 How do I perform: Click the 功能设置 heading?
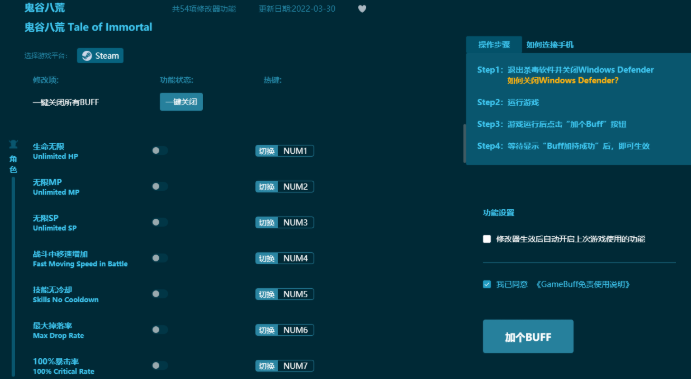click(x=498, y=212)
